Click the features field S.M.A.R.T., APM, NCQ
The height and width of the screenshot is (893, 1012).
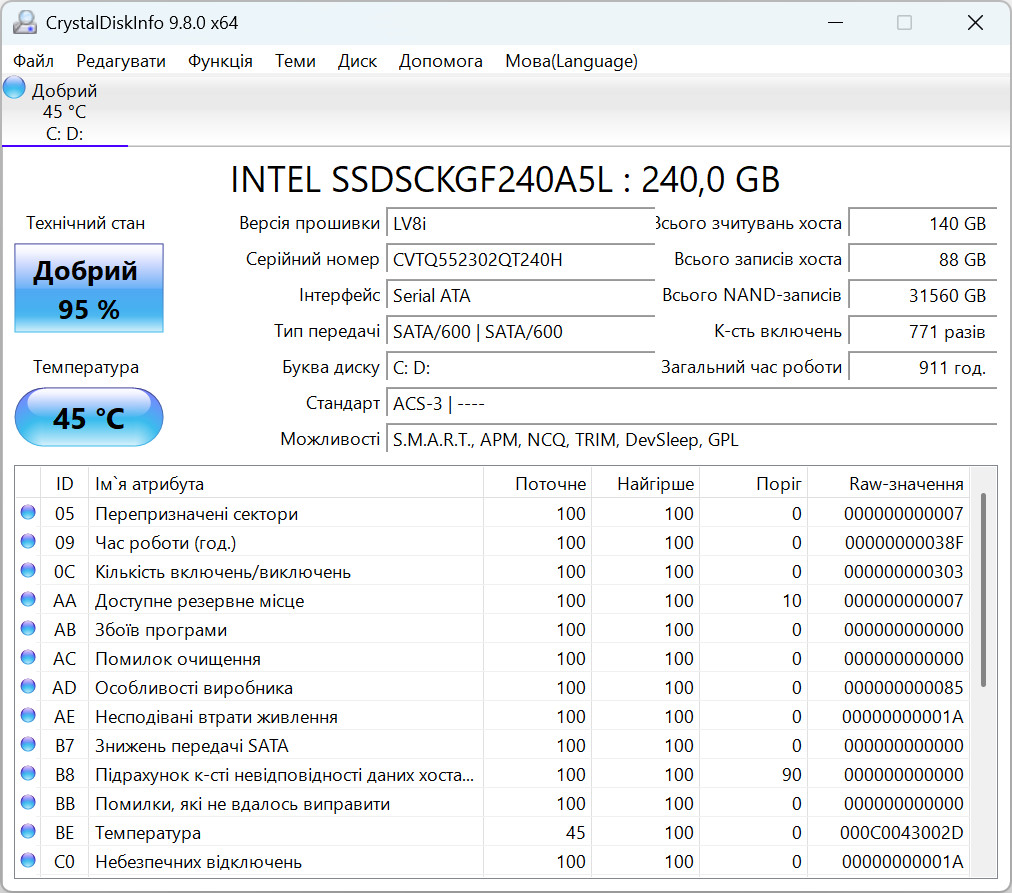(x=692, y=440)
